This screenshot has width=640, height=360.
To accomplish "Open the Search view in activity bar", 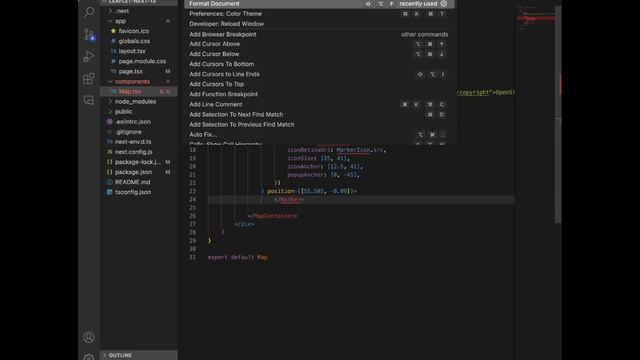I will [x=89, y=12].
